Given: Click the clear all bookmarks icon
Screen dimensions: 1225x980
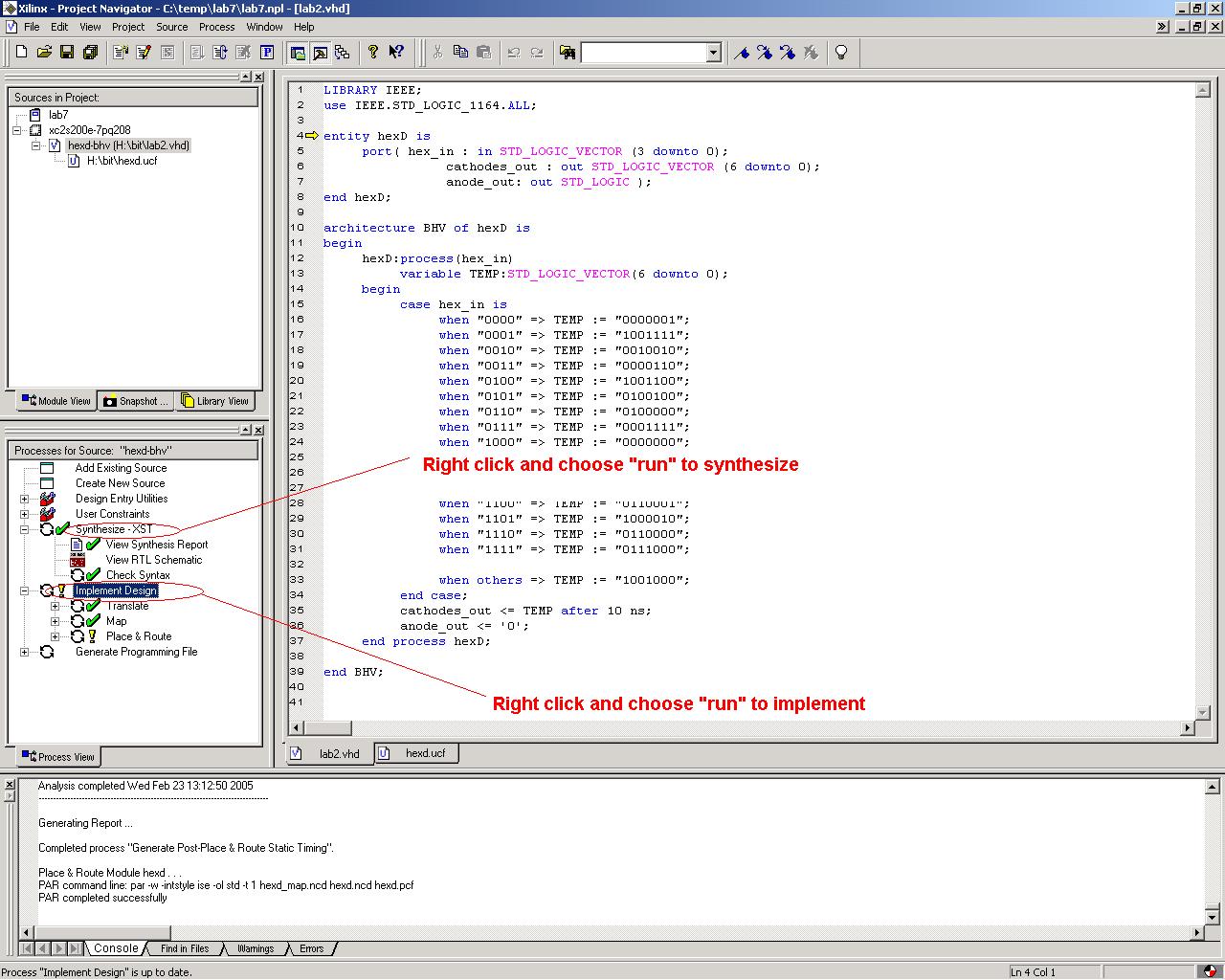Looking at the screenshot, I should click(x=811, y=53).
